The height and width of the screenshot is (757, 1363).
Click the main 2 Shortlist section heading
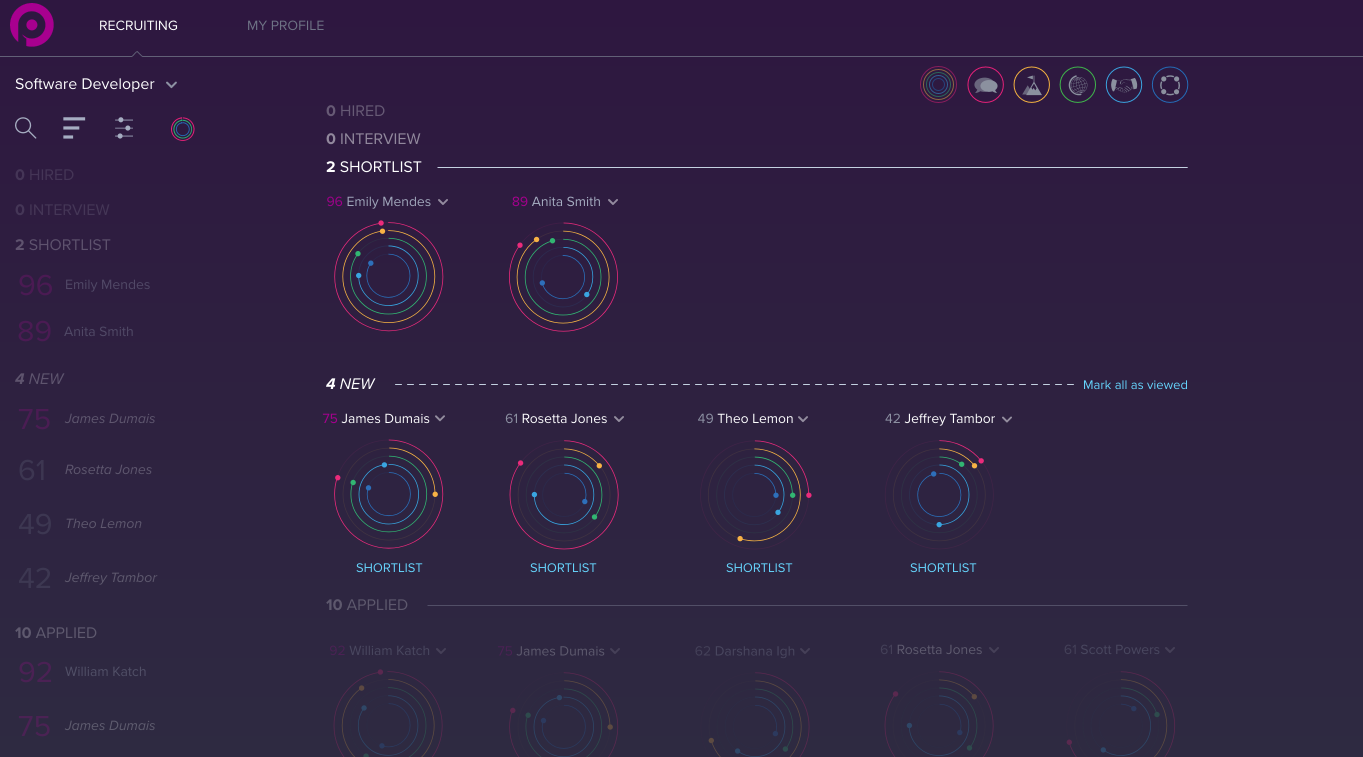coord(374,167)
